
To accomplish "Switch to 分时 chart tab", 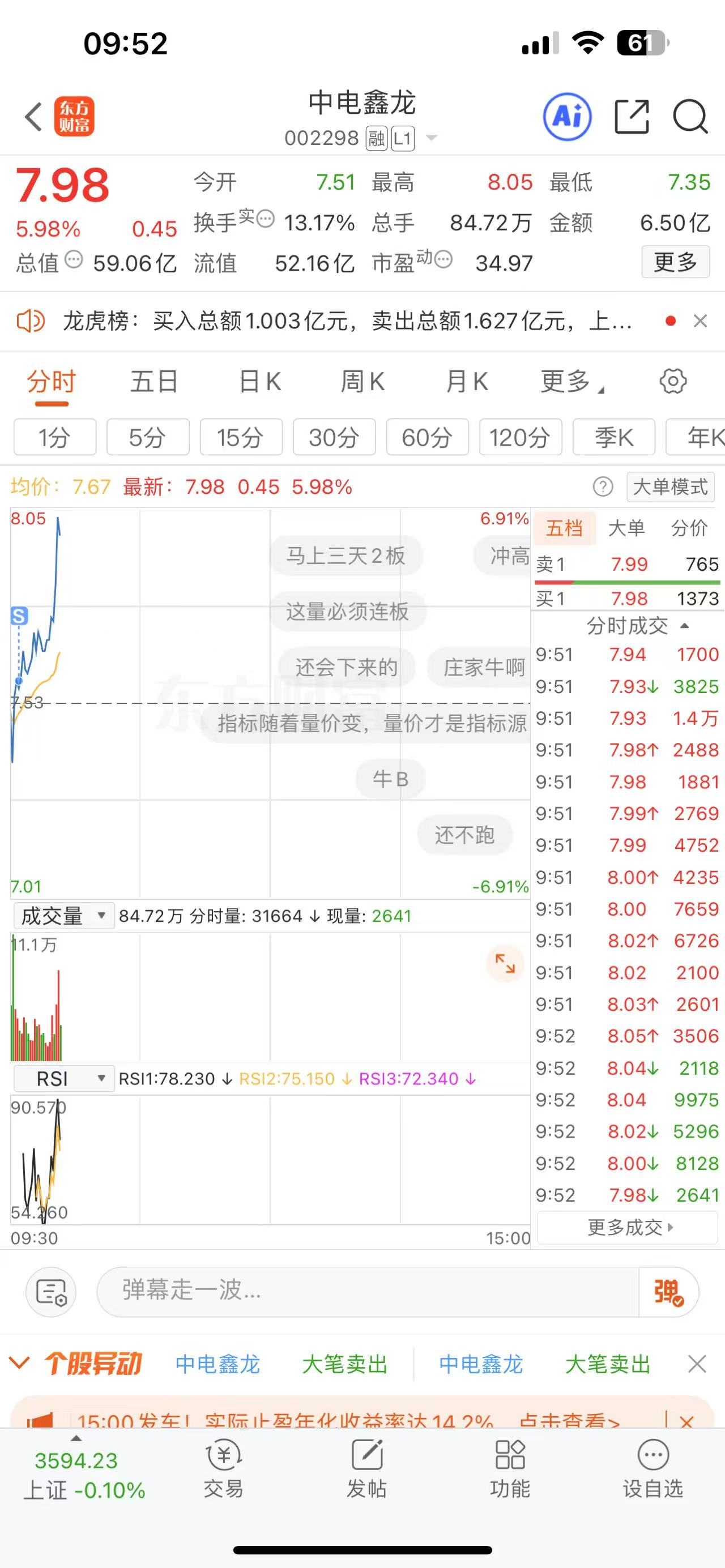I will [51, 382].
